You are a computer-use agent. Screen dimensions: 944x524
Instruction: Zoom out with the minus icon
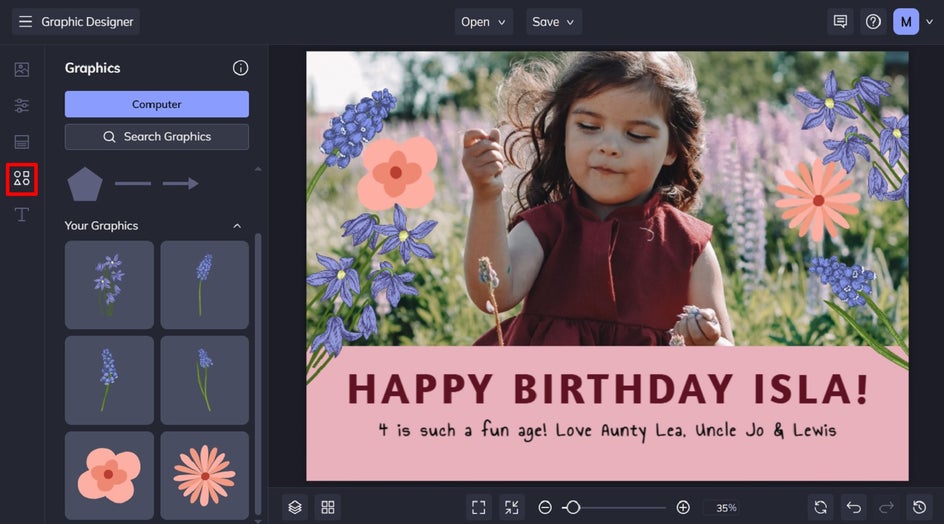pyautogui.click(x=545, y=508)
